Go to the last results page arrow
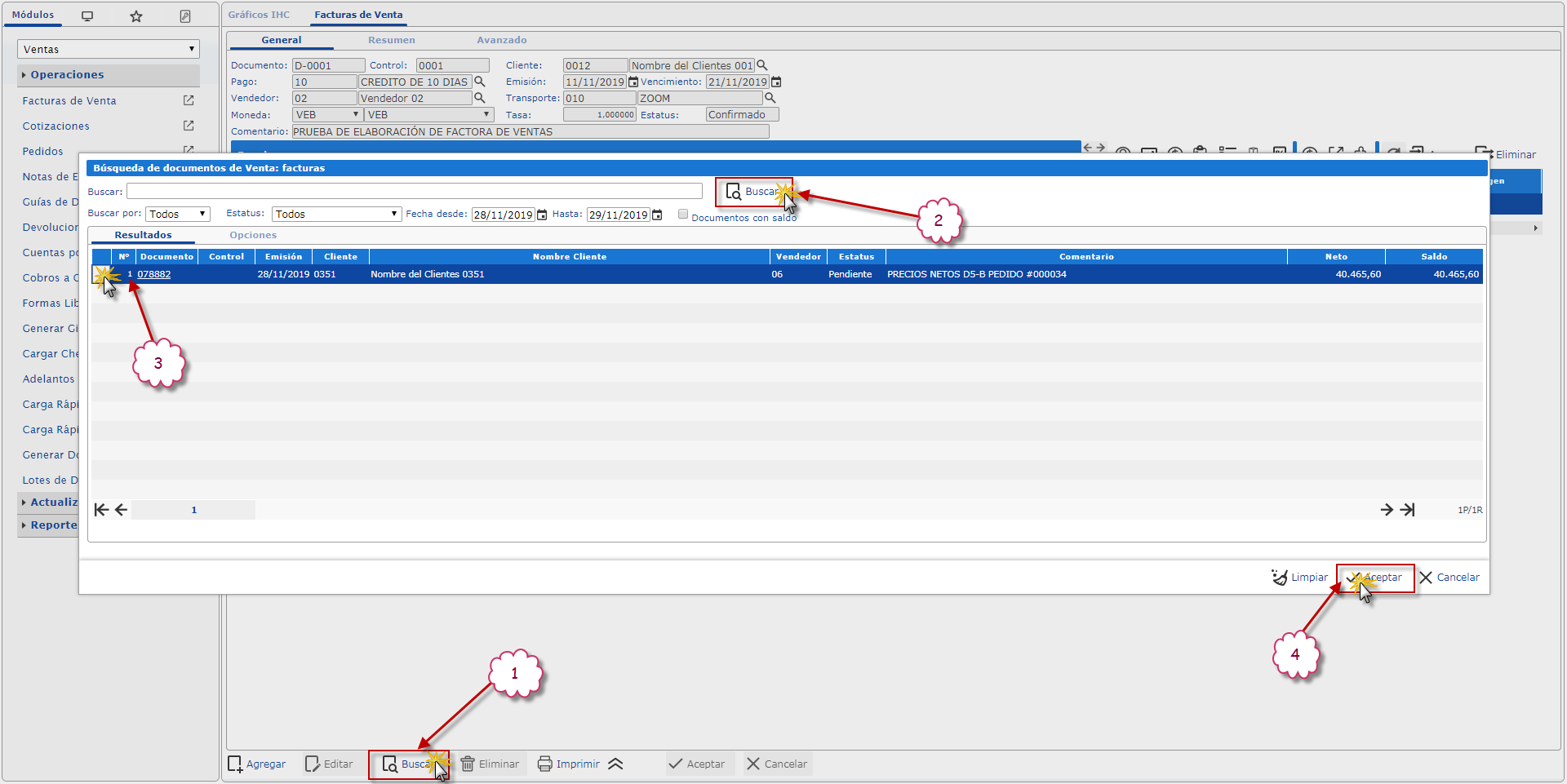The image size is (1567, 784). (x=1408, y=510)
